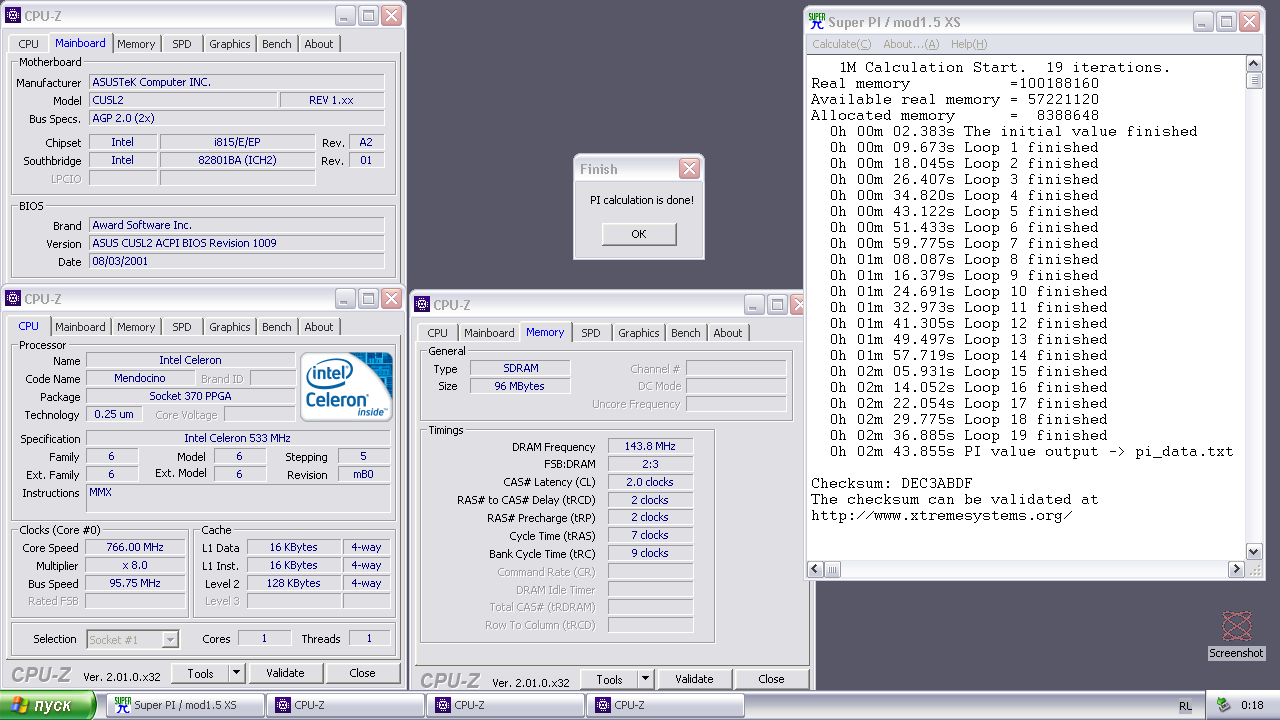Click Multiplier x 8.0 field
The width and height of the screenshot is (1280, 720).
[134, 565]
